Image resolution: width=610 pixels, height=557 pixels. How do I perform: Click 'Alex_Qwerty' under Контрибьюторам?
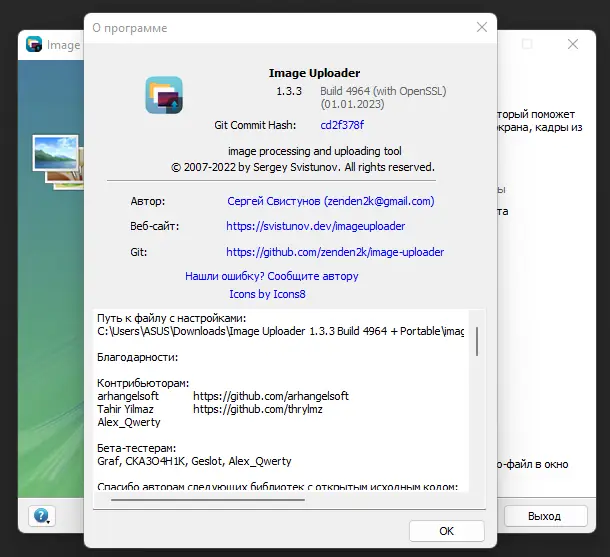coord(129,422)
